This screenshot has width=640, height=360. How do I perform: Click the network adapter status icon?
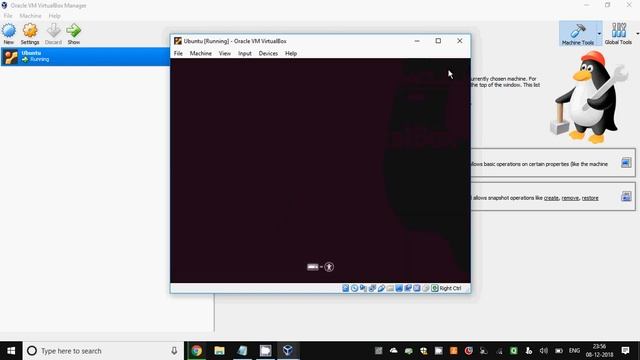point(372,288)
